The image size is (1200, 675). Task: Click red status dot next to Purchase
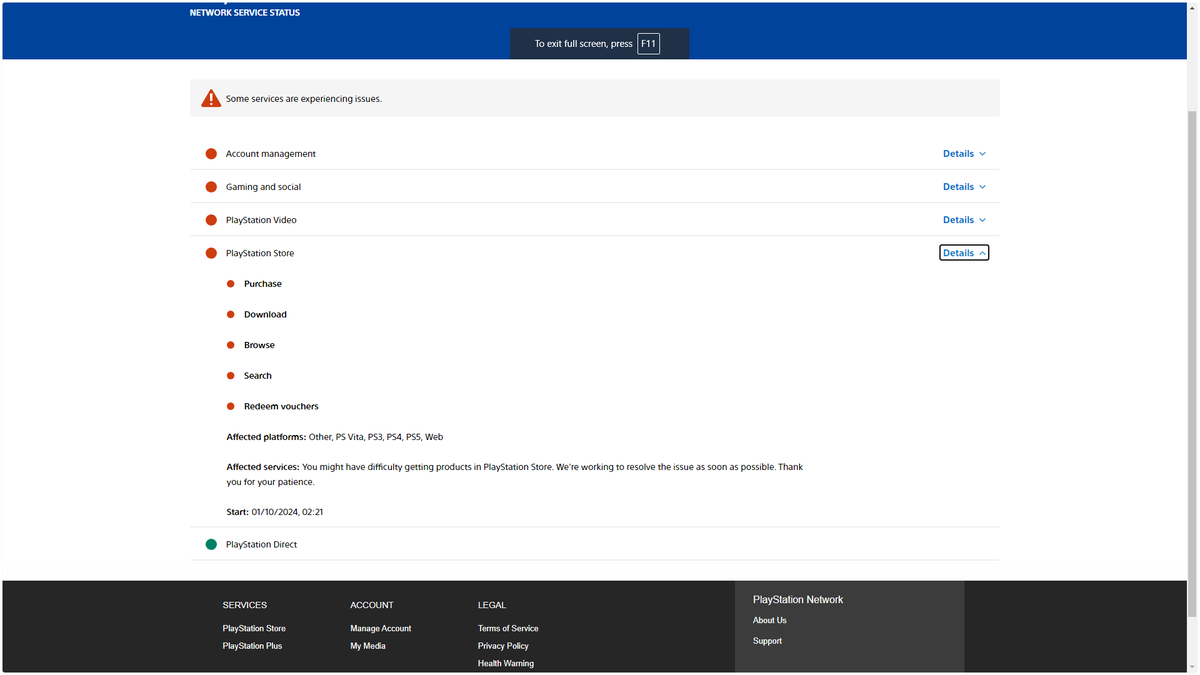(231, 284)
